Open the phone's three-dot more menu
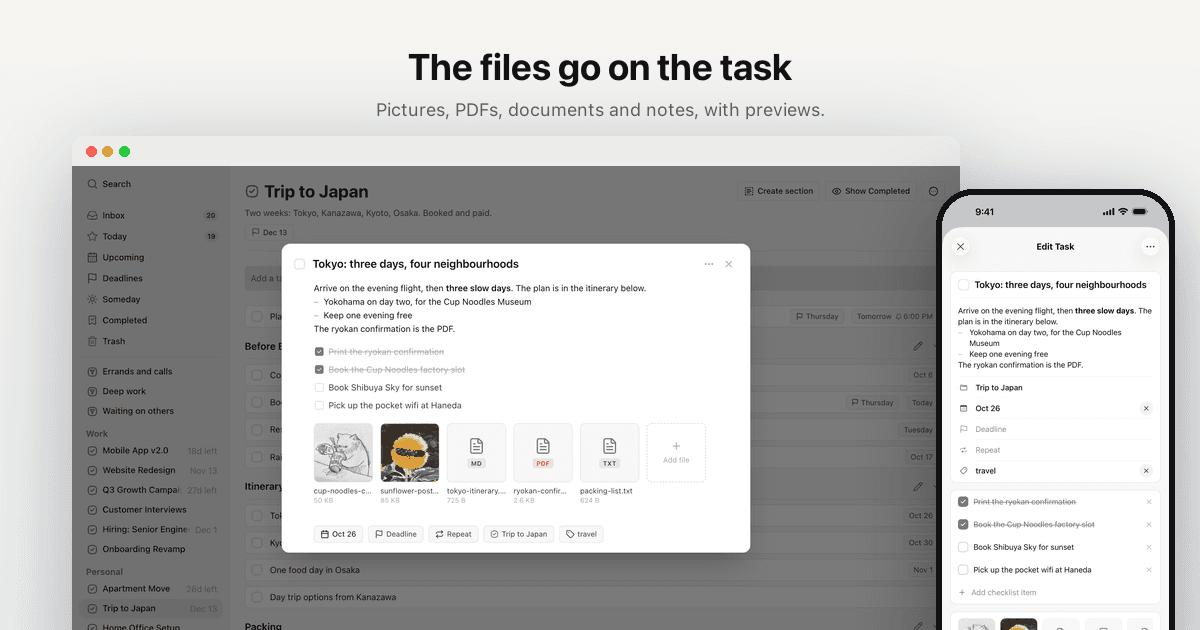 coord(1150,246)
